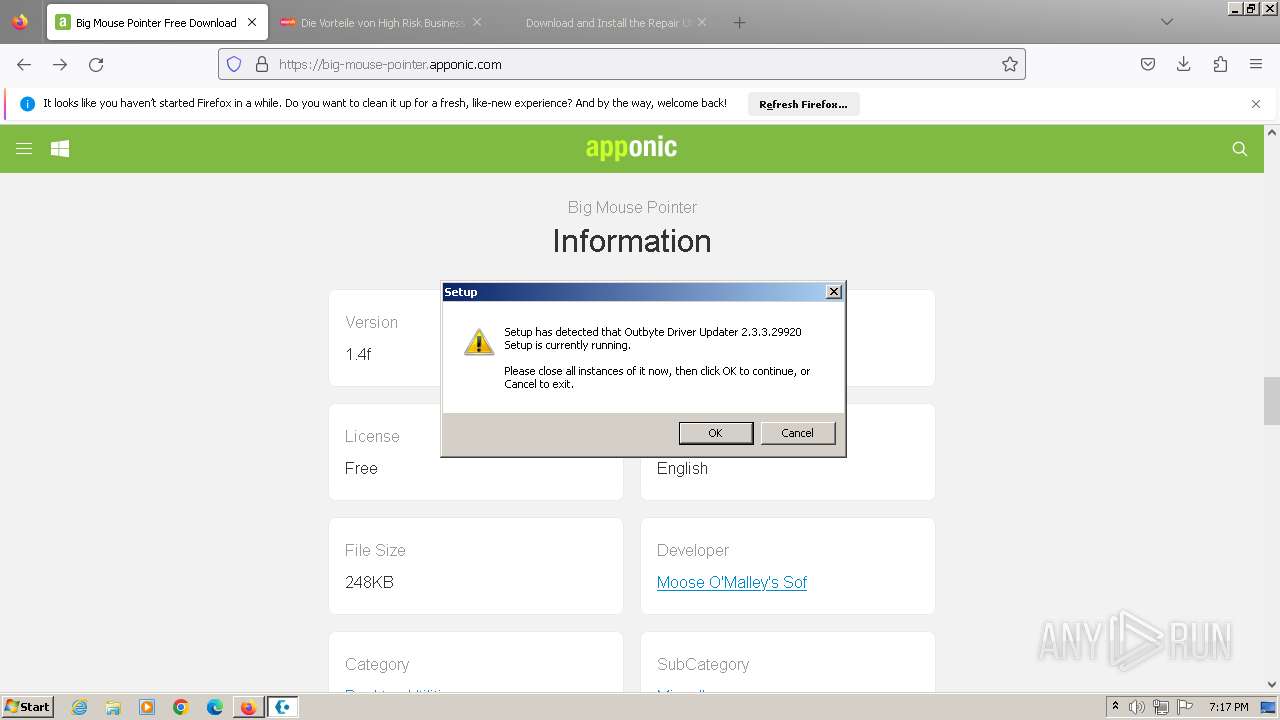Expand the list all tabs chevron
Image resolution: width=1280 pixels, height=720 pixels.
1166,22
